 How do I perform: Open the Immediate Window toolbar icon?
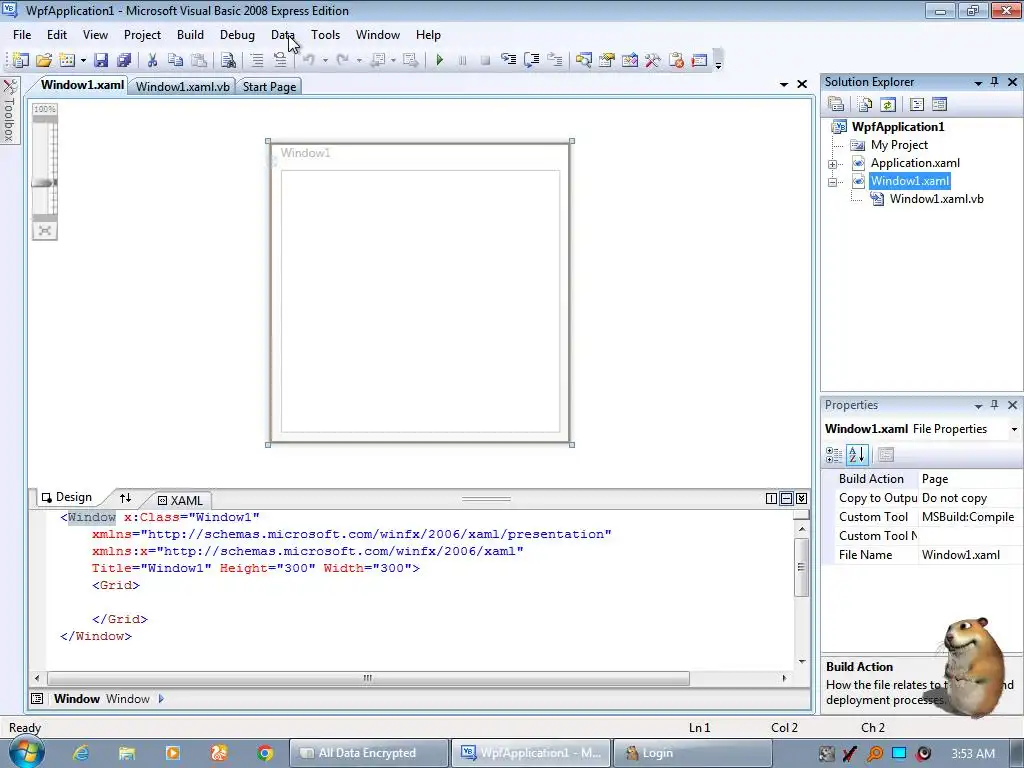(x=699, y=61)
